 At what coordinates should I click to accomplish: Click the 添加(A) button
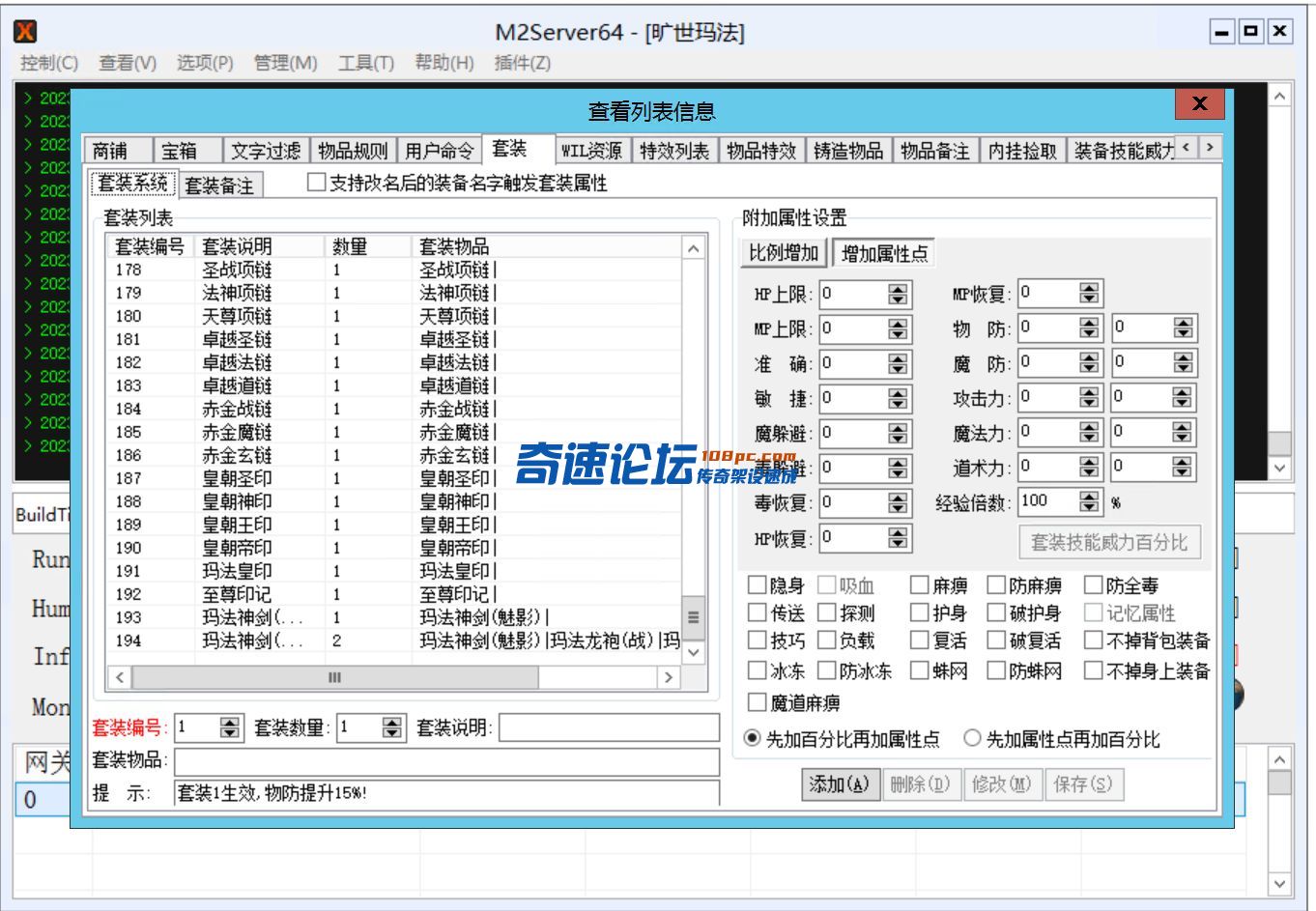coord(839,784)
